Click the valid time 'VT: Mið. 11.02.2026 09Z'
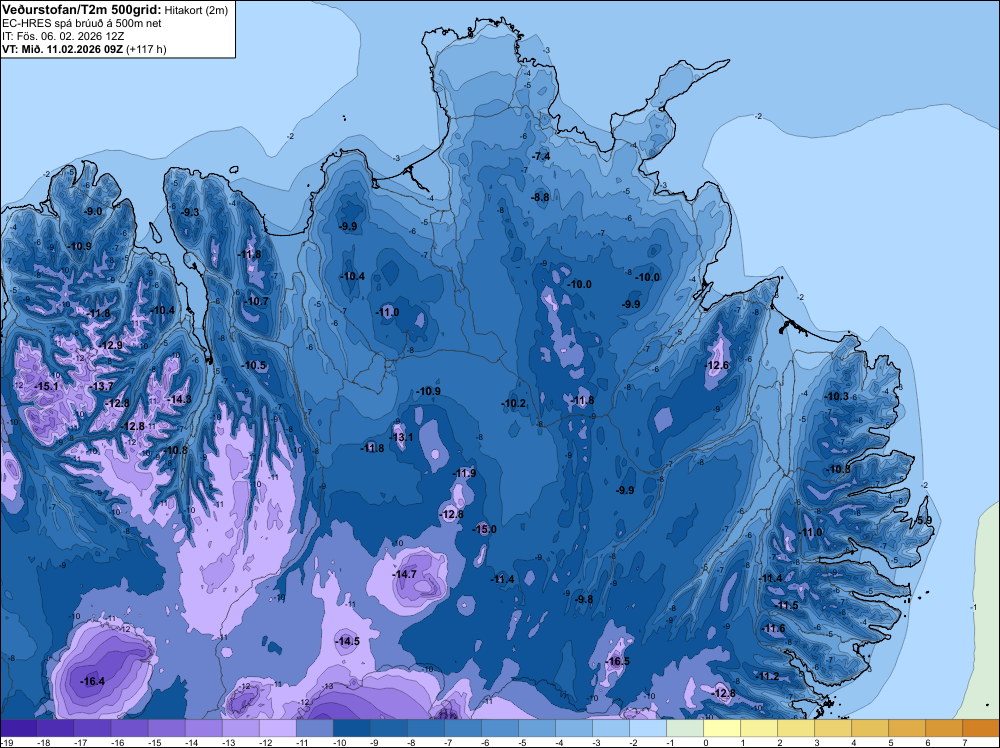 pos(63,49)
